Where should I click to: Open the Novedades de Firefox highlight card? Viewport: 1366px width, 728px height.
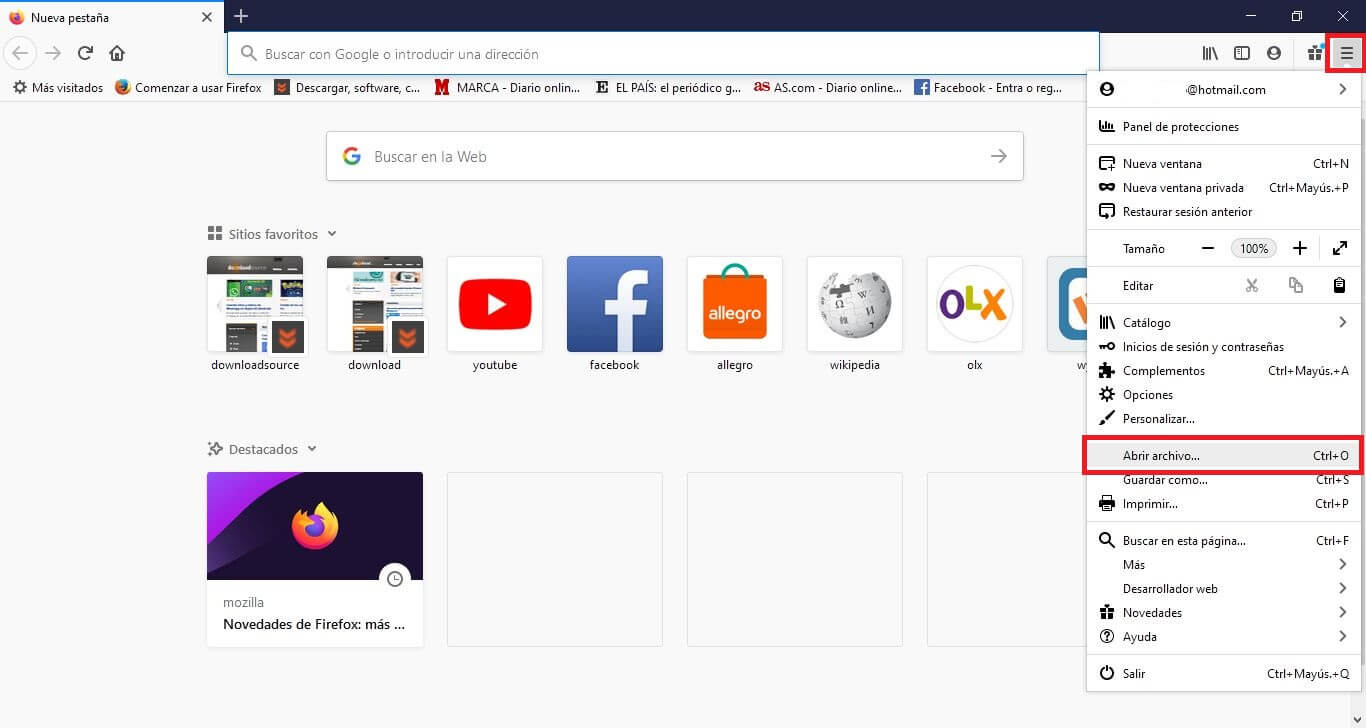[315, 559]
